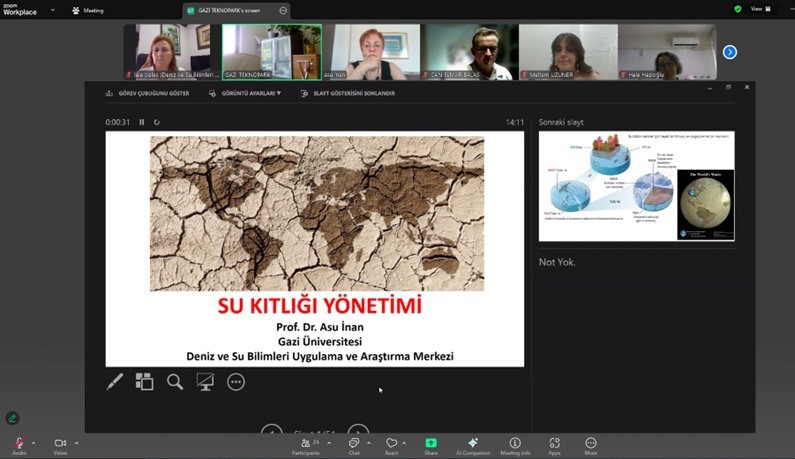Viewport: 795px width, 459px height.
Task: Click the Sonraki slayt label
Action: [x=561, y=122]
